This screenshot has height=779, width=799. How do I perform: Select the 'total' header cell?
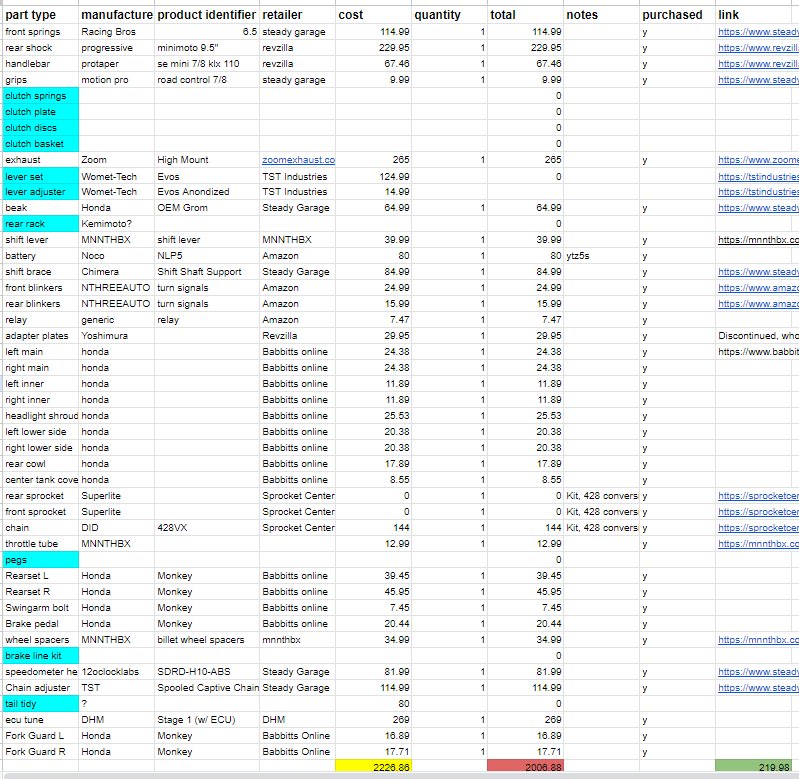point(525,15)
